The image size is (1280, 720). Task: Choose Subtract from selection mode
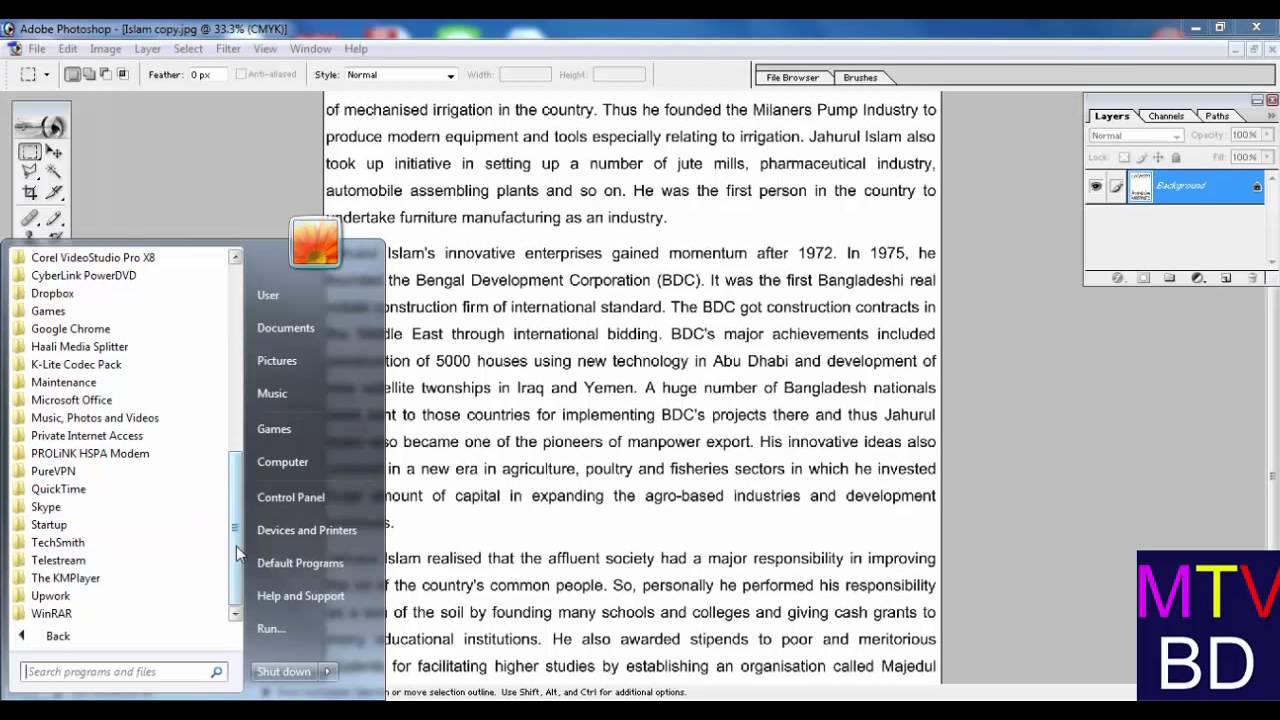coord(106,74)
